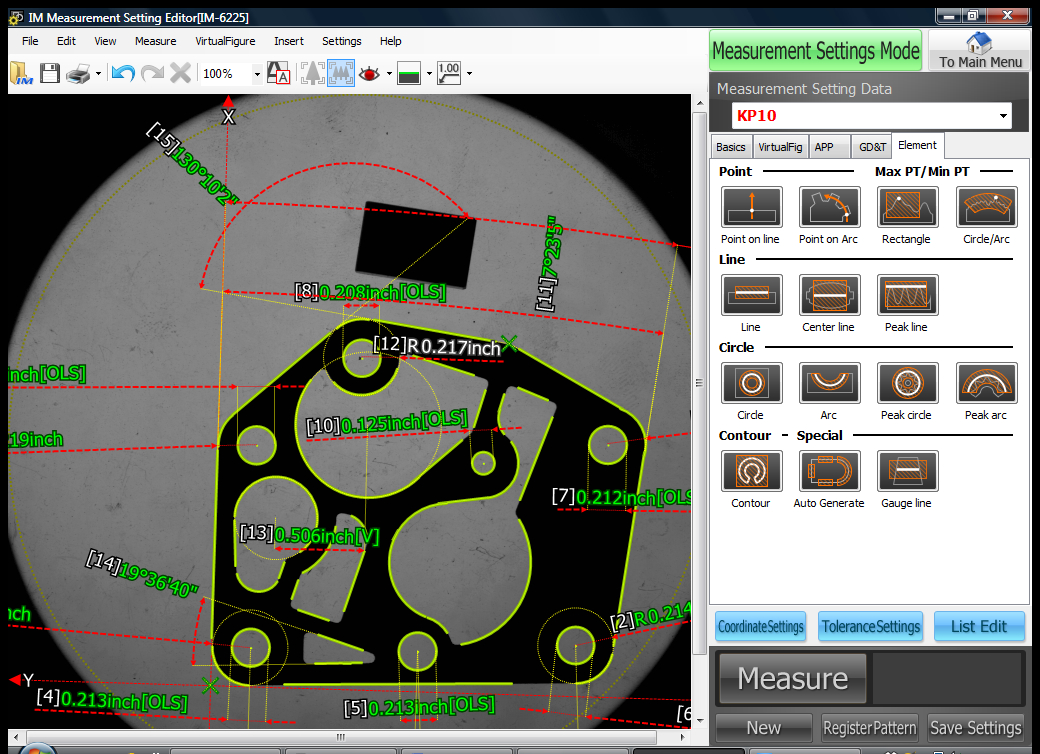Toggle the single-tree edge display button

[312, 73]
